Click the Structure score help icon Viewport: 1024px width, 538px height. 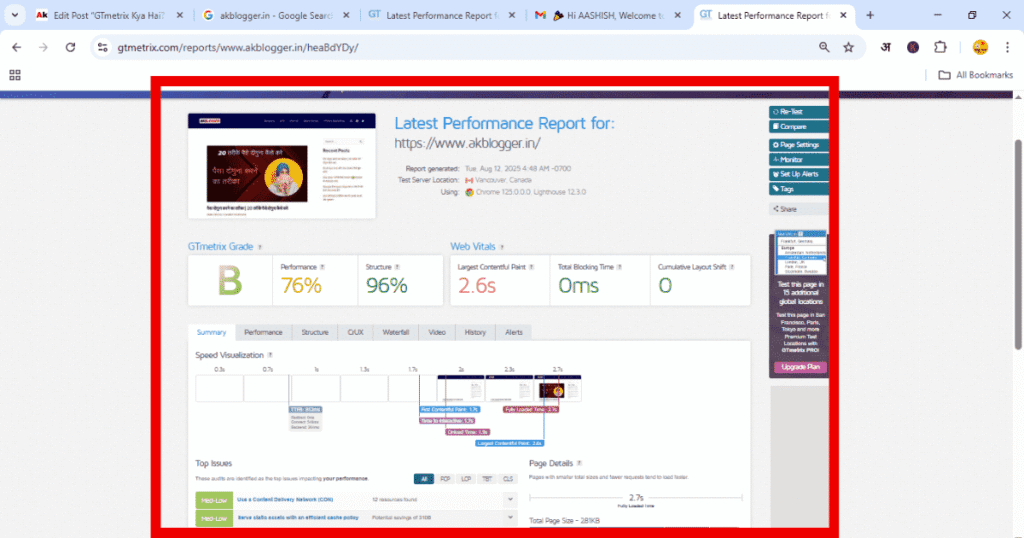pyautogui.click(x=397, y=267)
